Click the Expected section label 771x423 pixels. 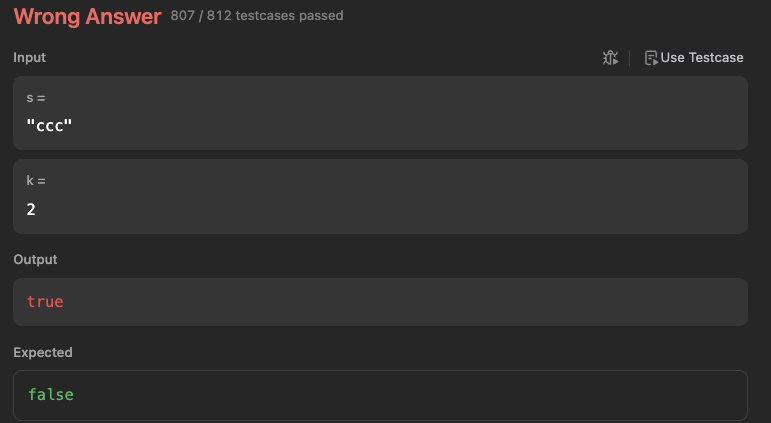43,352
